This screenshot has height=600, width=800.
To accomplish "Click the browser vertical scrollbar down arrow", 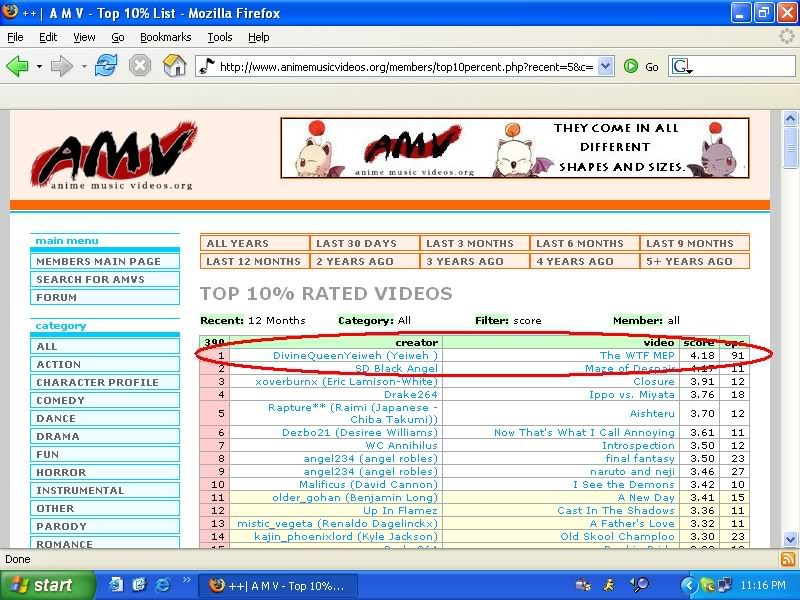I will click(791, 541).
